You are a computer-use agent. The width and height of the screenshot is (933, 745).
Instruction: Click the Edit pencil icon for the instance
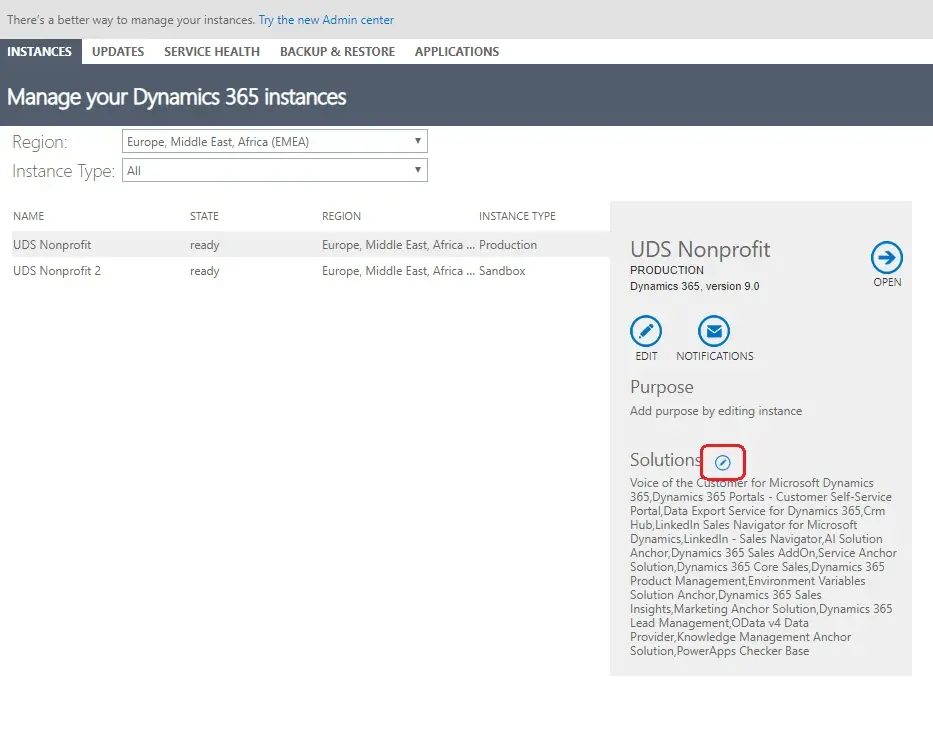pyautogui.click(x=646, y=331)
